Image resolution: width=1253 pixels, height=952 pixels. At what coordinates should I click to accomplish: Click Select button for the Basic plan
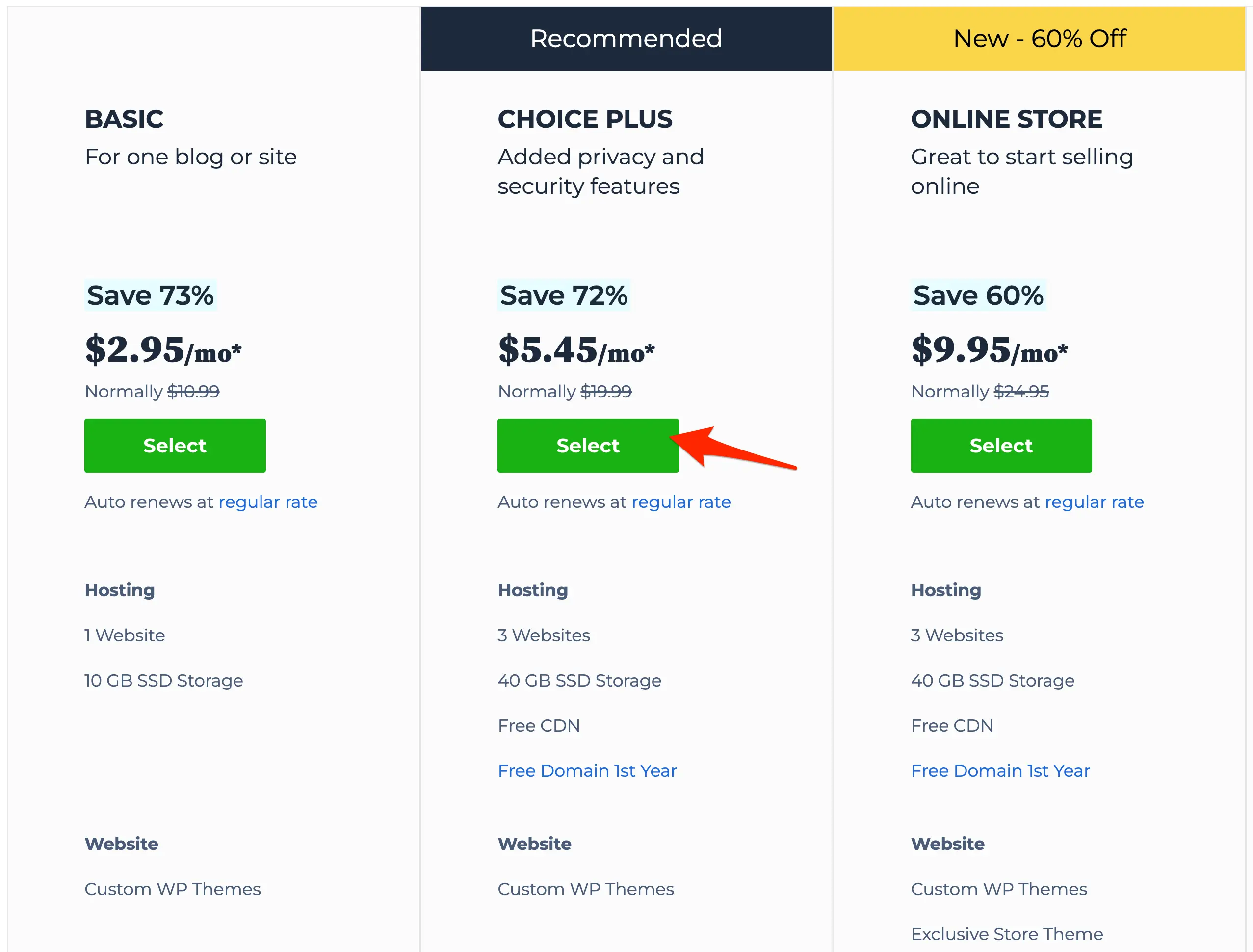pos(175,446)
